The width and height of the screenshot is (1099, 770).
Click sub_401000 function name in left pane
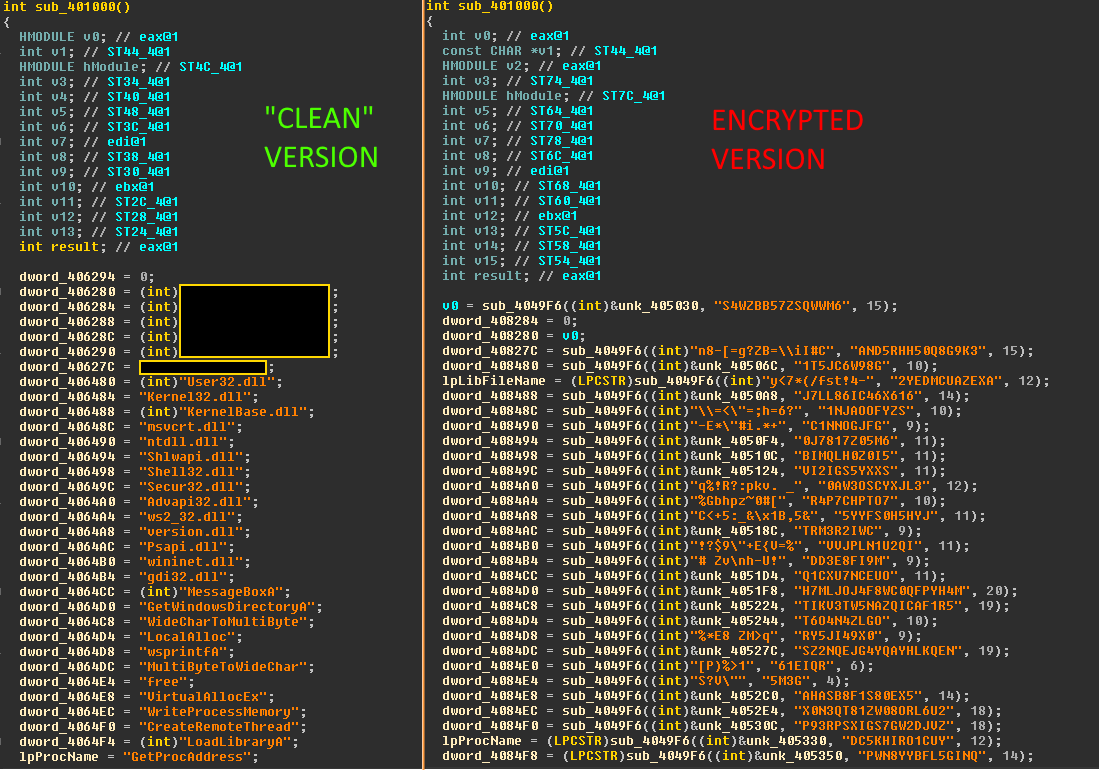tap(75, 7)
